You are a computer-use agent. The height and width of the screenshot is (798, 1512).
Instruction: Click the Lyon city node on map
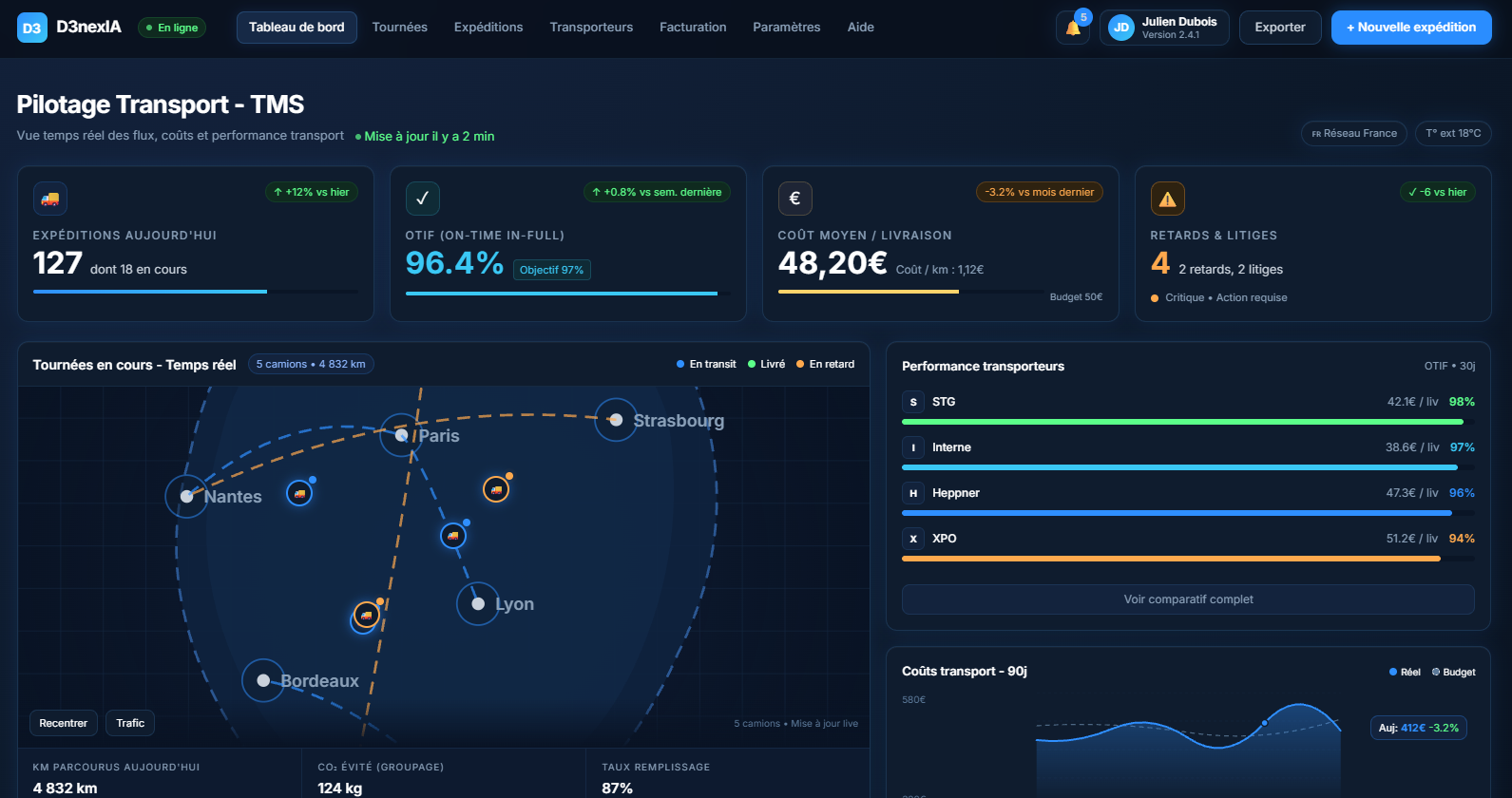[478, 604]
